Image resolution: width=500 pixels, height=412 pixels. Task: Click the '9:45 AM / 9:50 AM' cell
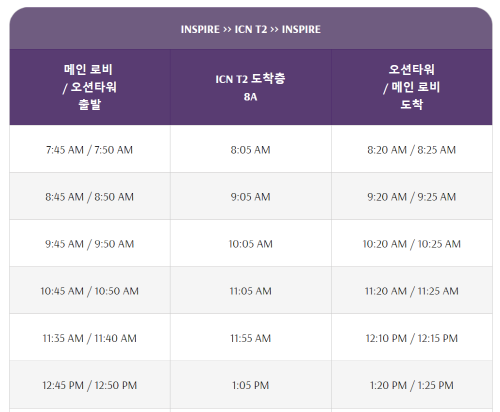pos(90,243)
